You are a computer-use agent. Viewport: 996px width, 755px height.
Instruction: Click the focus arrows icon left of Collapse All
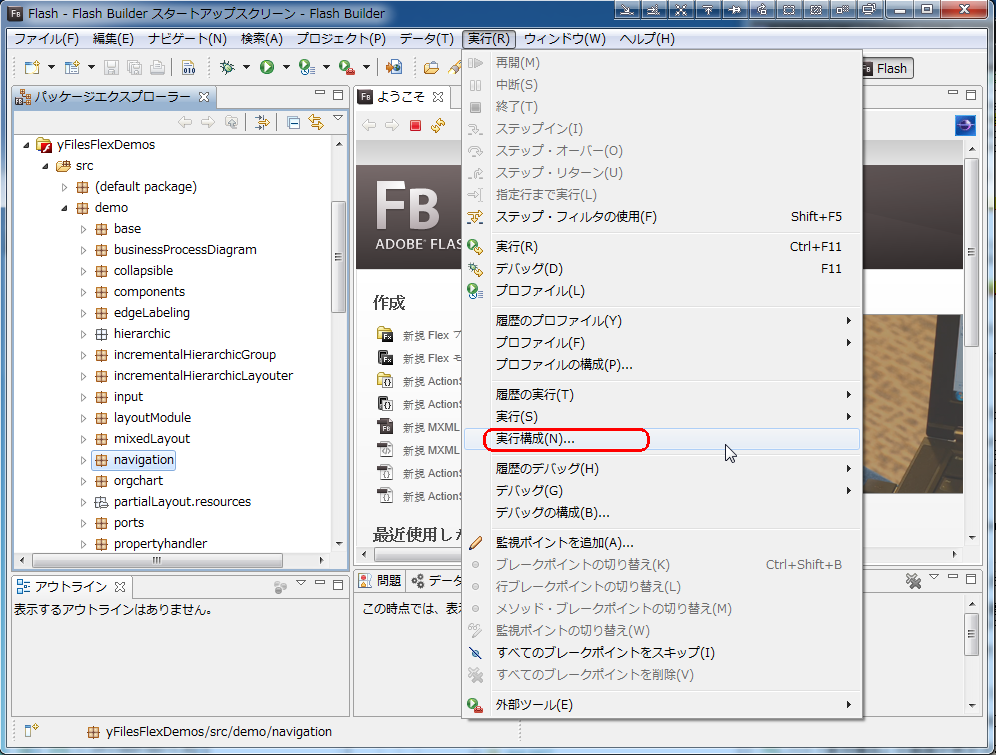pos(262,123)
